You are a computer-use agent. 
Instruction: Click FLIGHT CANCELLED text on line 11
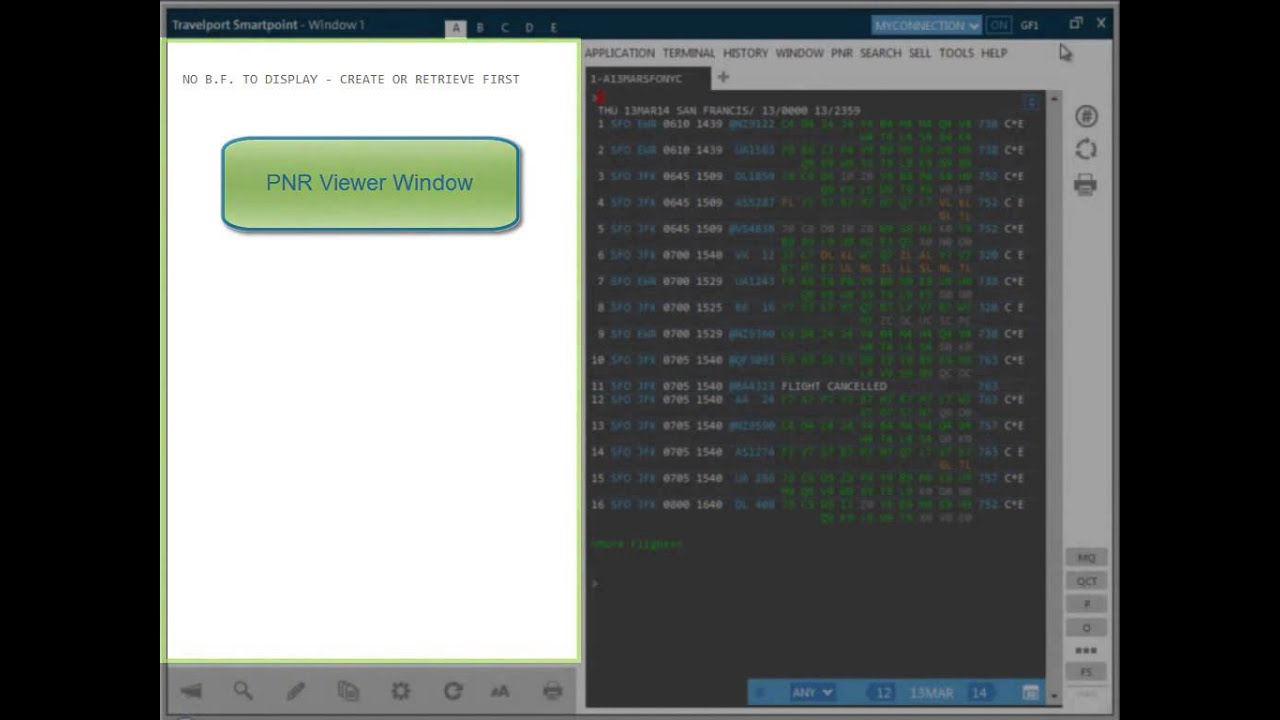point(833,386)
